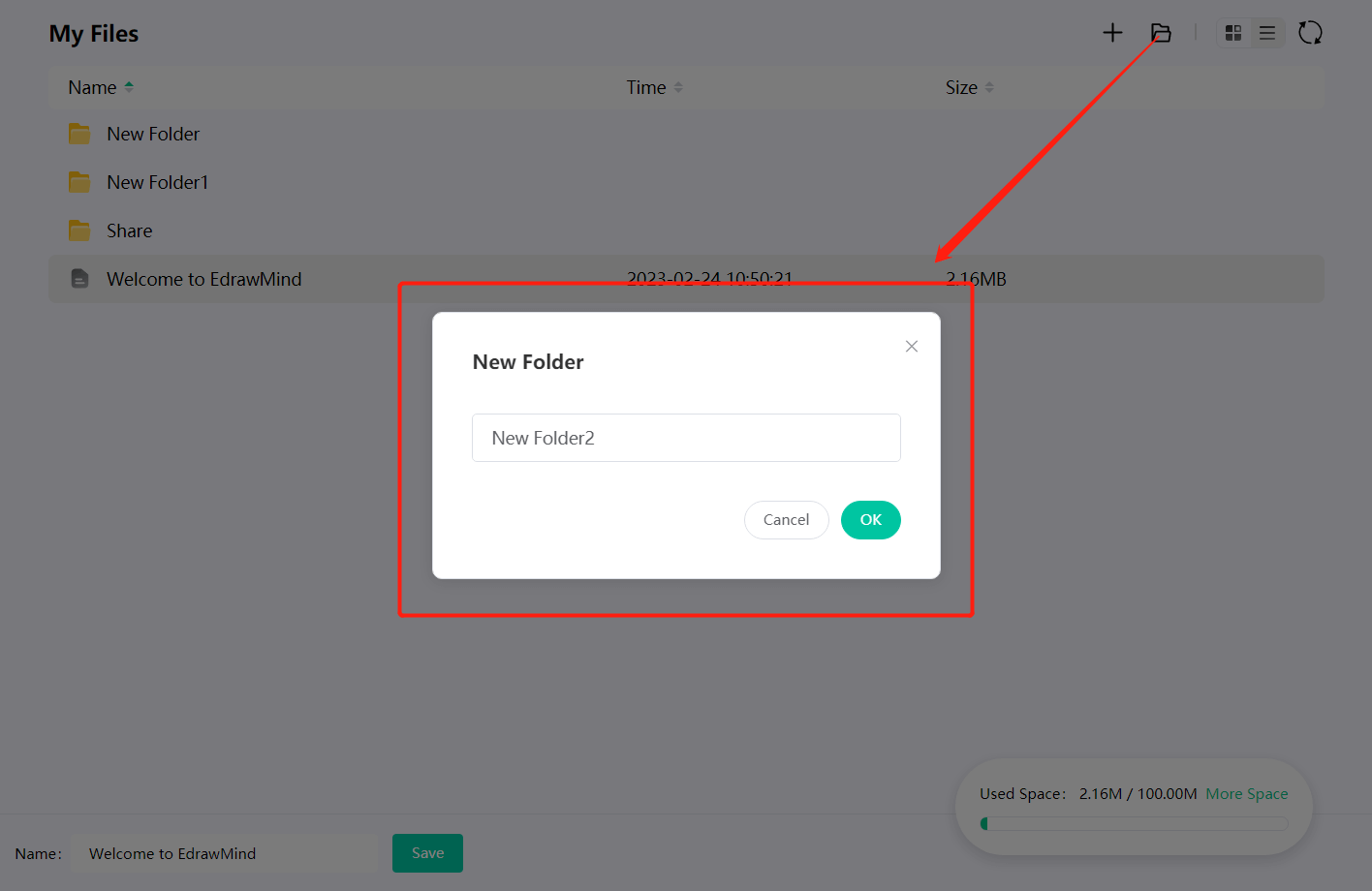
Task: Open the Share folder
Action: coord(686,230)
